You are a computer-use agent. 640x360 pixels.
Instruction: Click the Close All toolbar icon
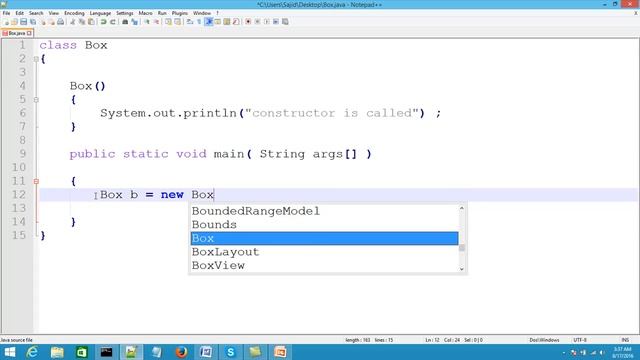click(x=51, y=22)
